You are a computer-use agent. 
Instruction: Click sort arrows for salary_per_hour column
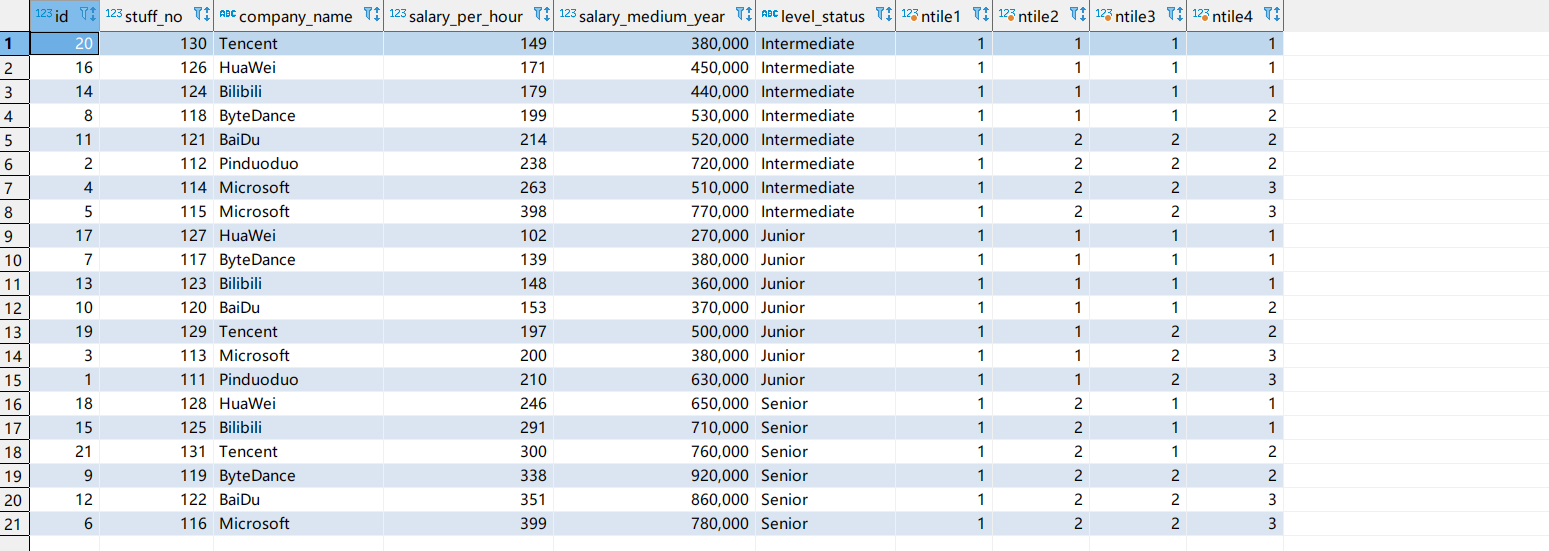[x=547, y=15]
